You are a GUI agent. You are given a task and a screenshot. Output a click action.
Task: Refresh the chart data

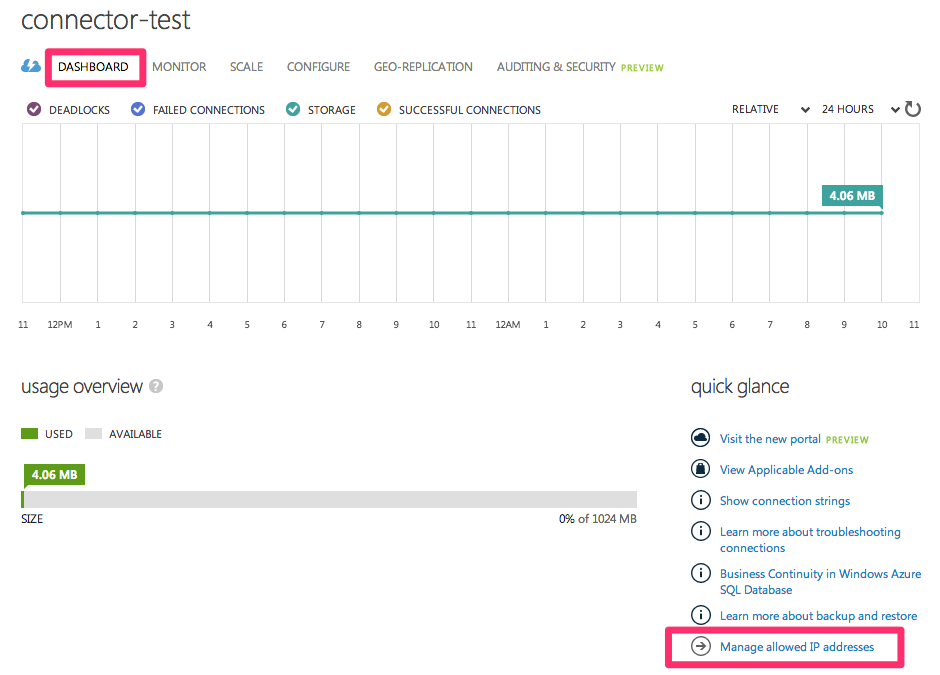[913, 109]
